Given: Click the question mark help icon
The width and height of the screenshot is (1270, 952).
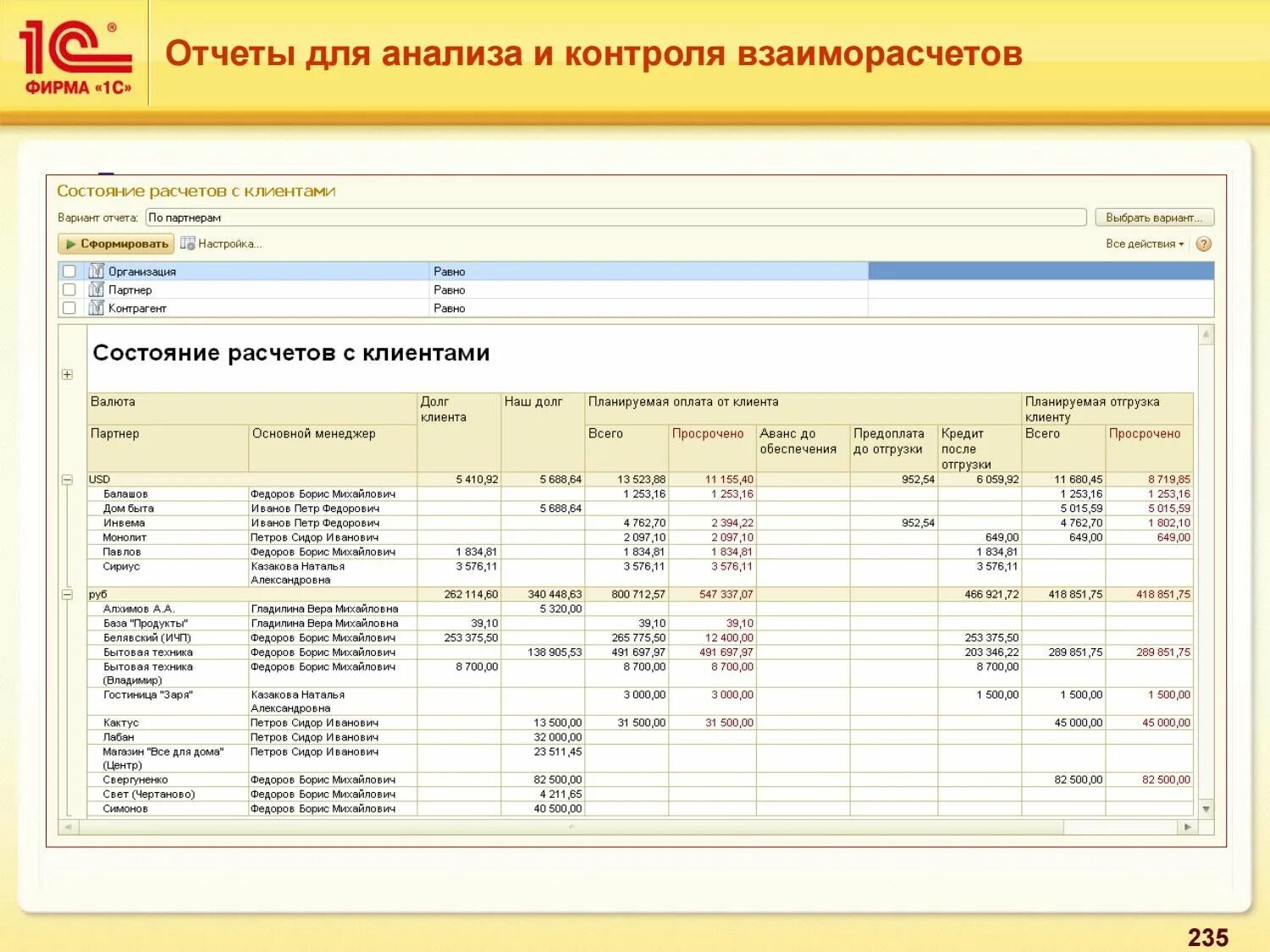Looking at the screenshot, I should point(1204,244).
